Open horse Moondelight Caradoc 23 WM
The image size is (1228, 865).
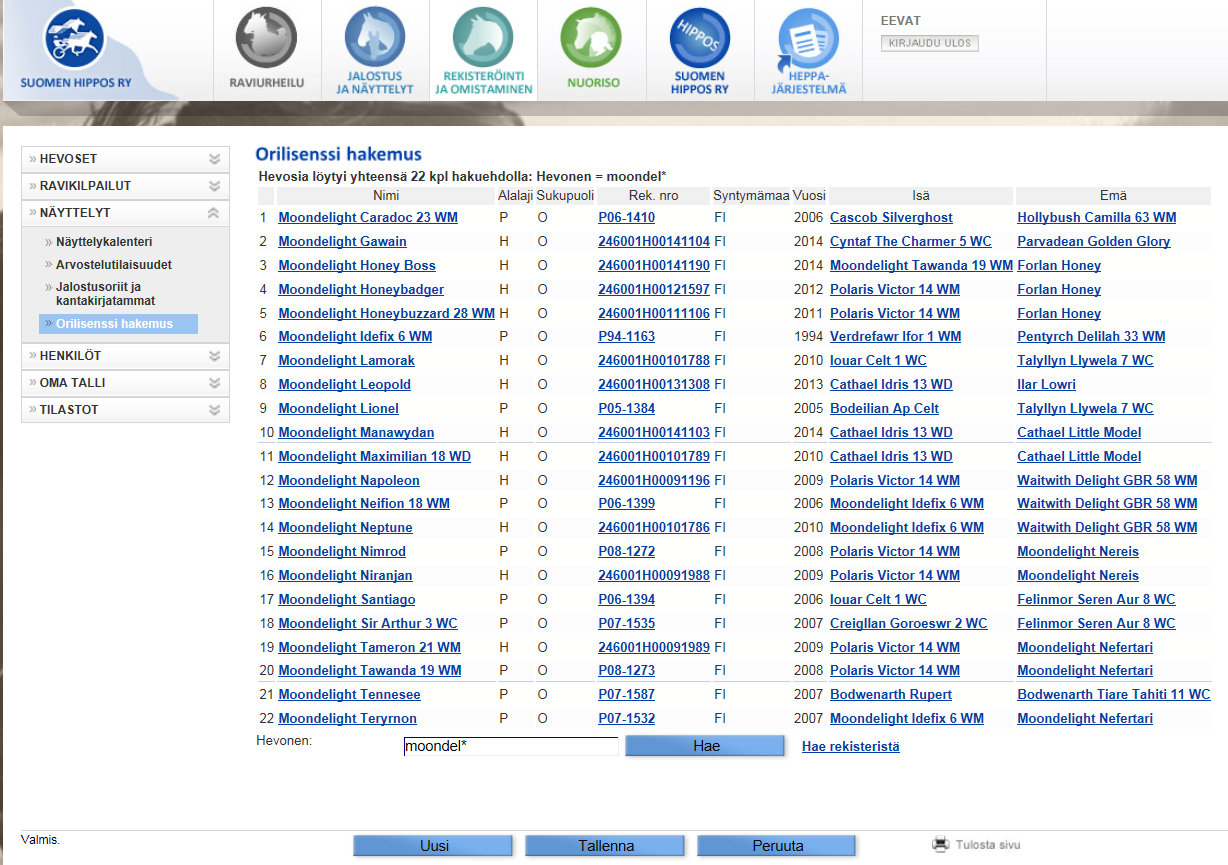pyautogui.click(x=368, y=217)
